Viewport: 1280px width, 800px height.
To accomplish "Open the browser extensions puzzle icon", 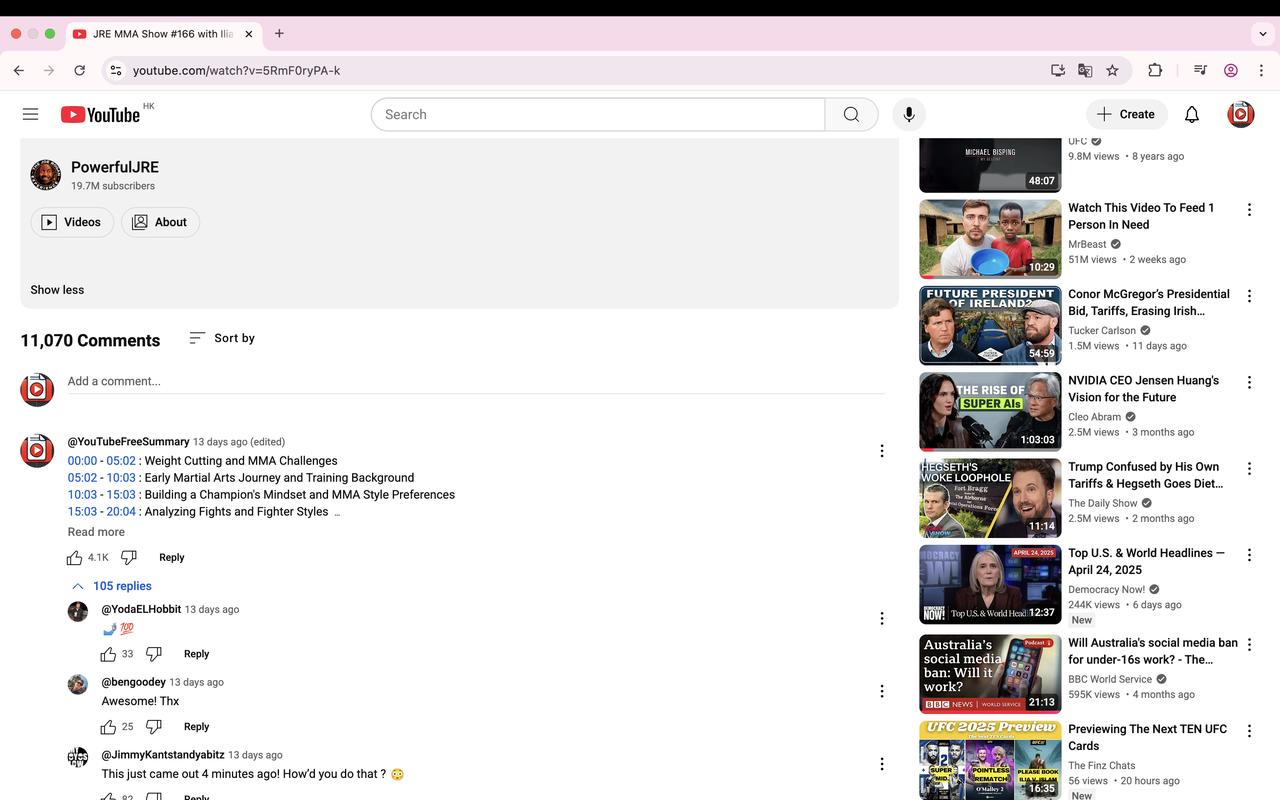I will click(1155, 70).
